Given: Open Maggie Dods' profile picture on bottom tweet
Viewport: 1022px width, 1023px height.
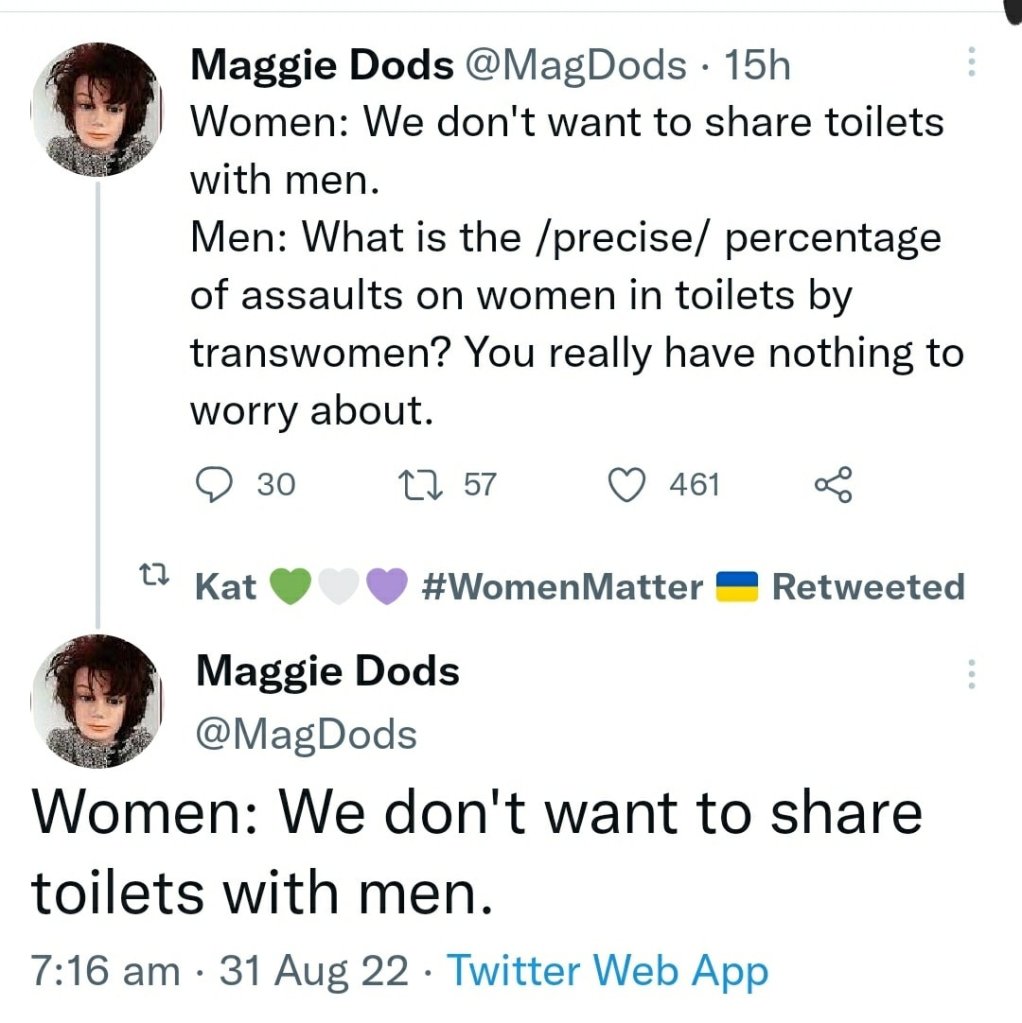Looking at the screenshot, I should coord(97,698).
